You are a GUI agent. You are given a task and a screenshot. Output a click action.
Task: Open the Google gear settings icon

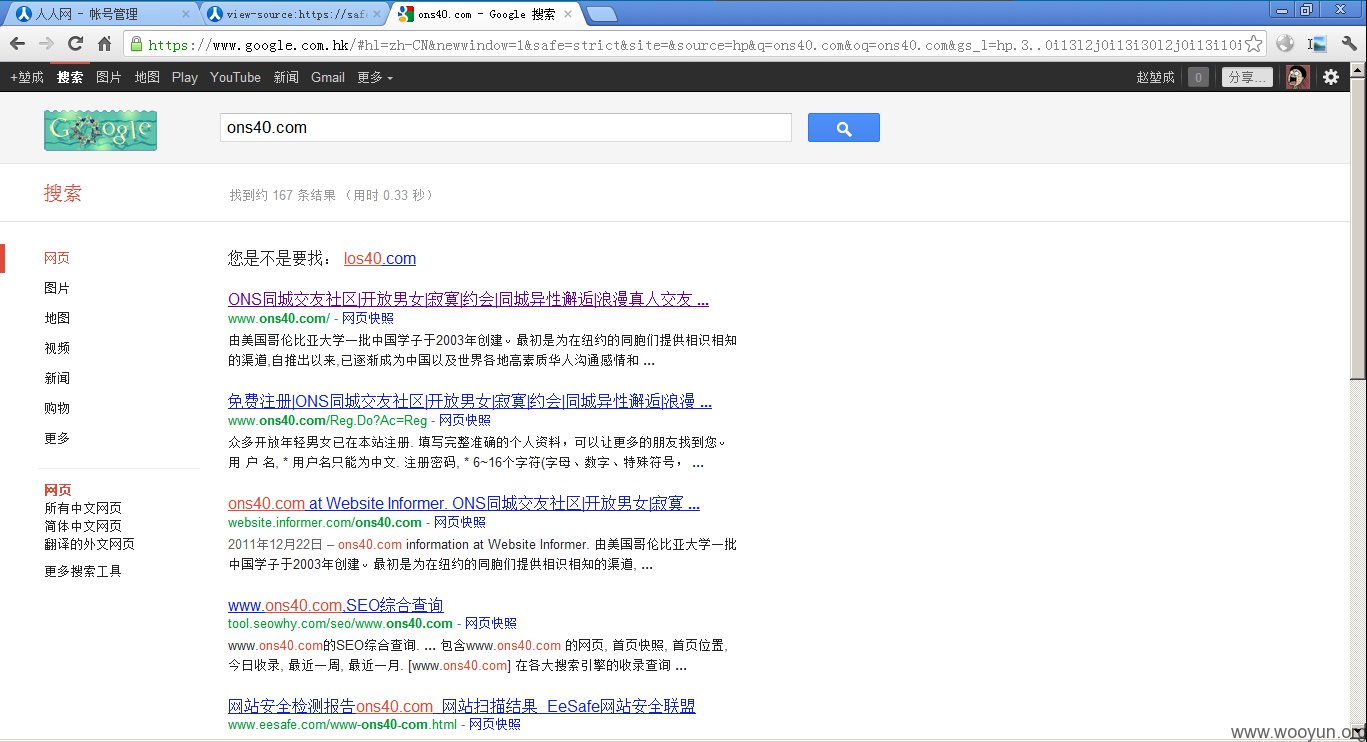(1331, 77)
